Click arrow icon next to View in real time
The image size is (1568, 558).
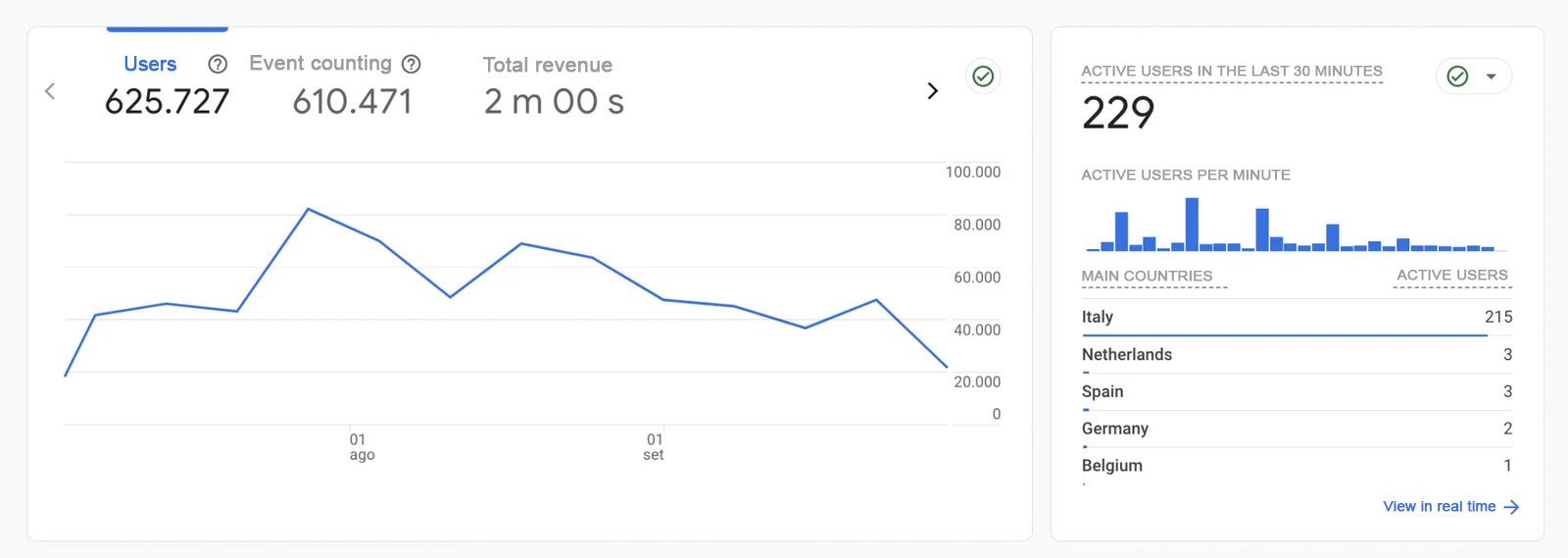pyautogui.click(x=1511, y=507)
